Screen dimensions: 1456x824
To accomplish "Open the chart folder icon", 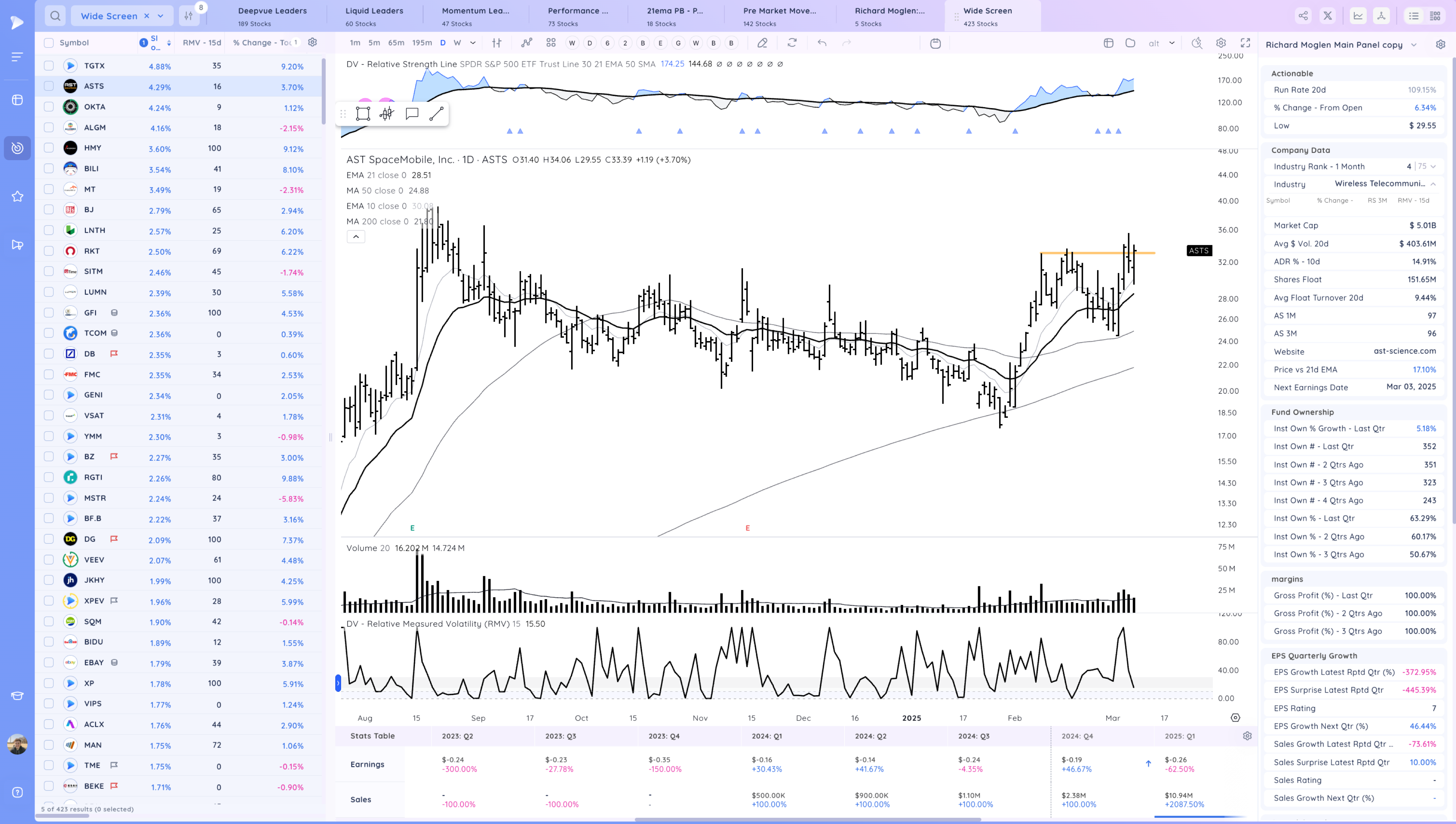I will [x=1130, y=43].
